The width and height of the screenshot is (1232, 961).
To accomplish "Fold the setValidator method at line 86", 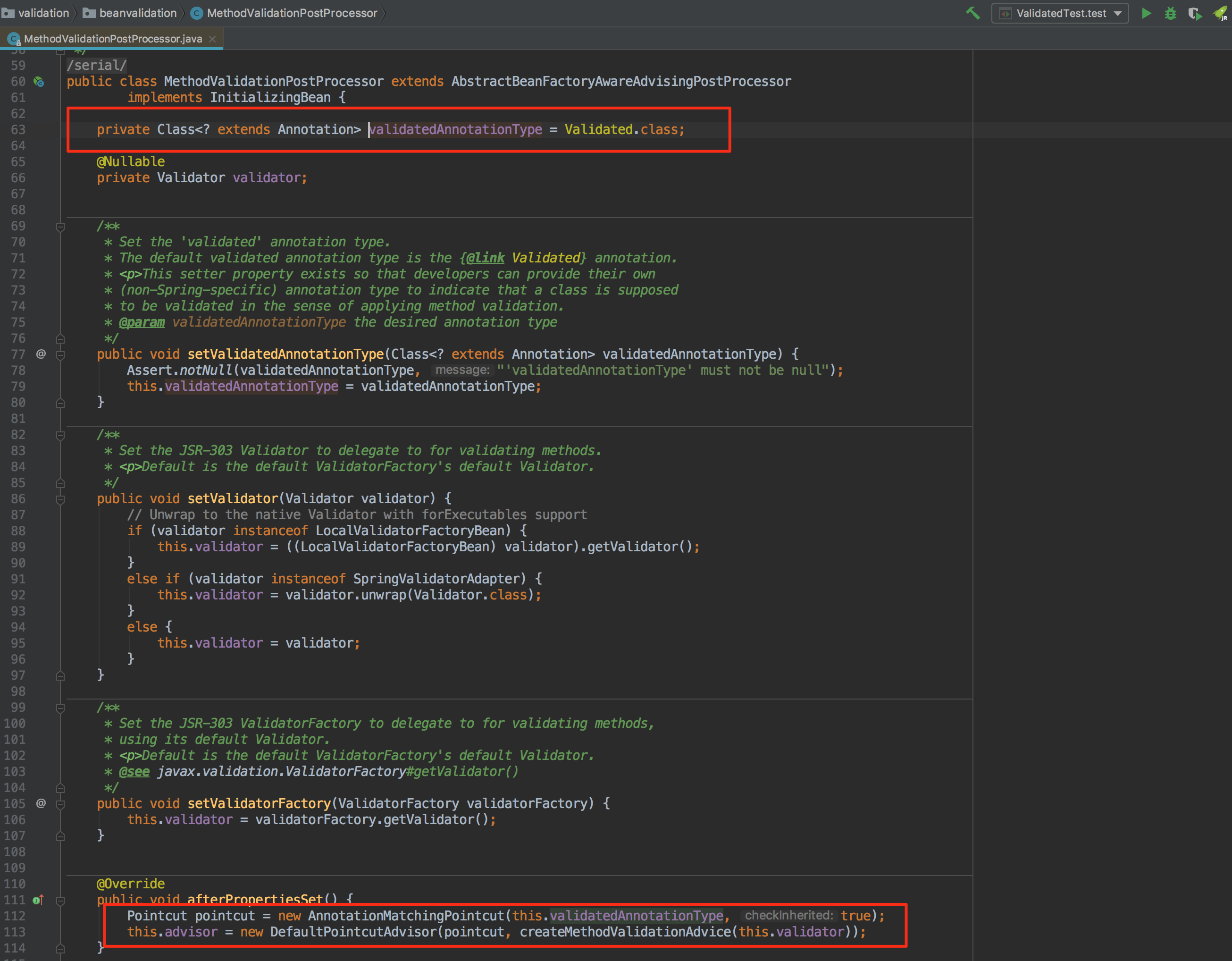I will point(60,499).
